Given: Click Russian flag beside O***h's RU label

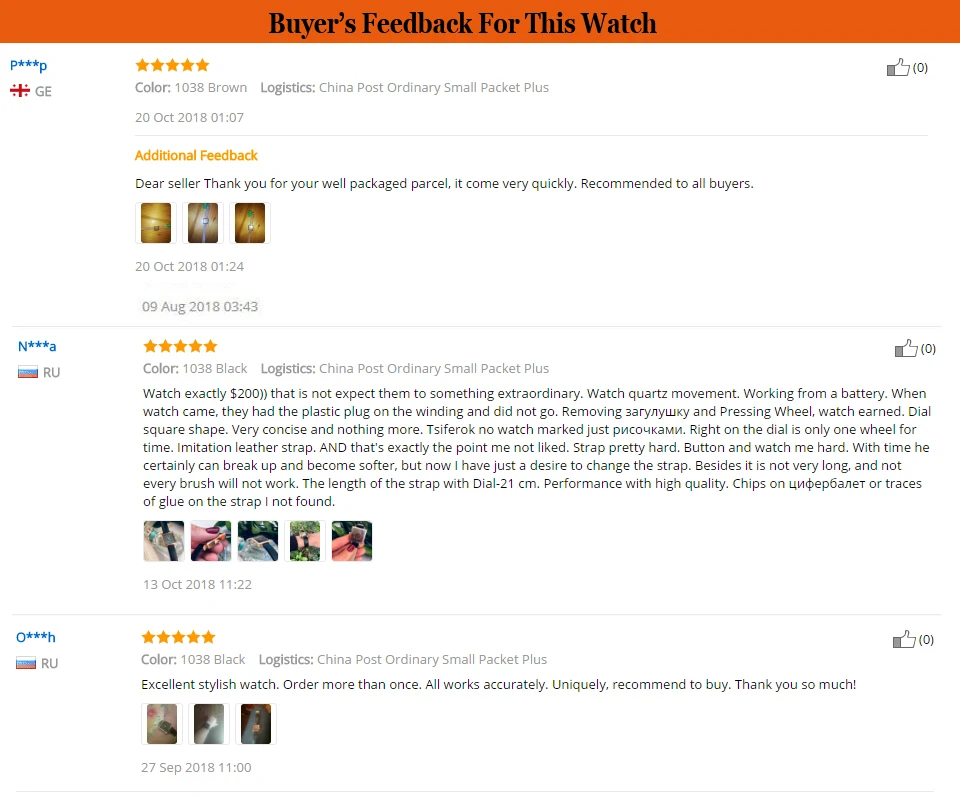Looking at the screenshot, I should [26, 663].
